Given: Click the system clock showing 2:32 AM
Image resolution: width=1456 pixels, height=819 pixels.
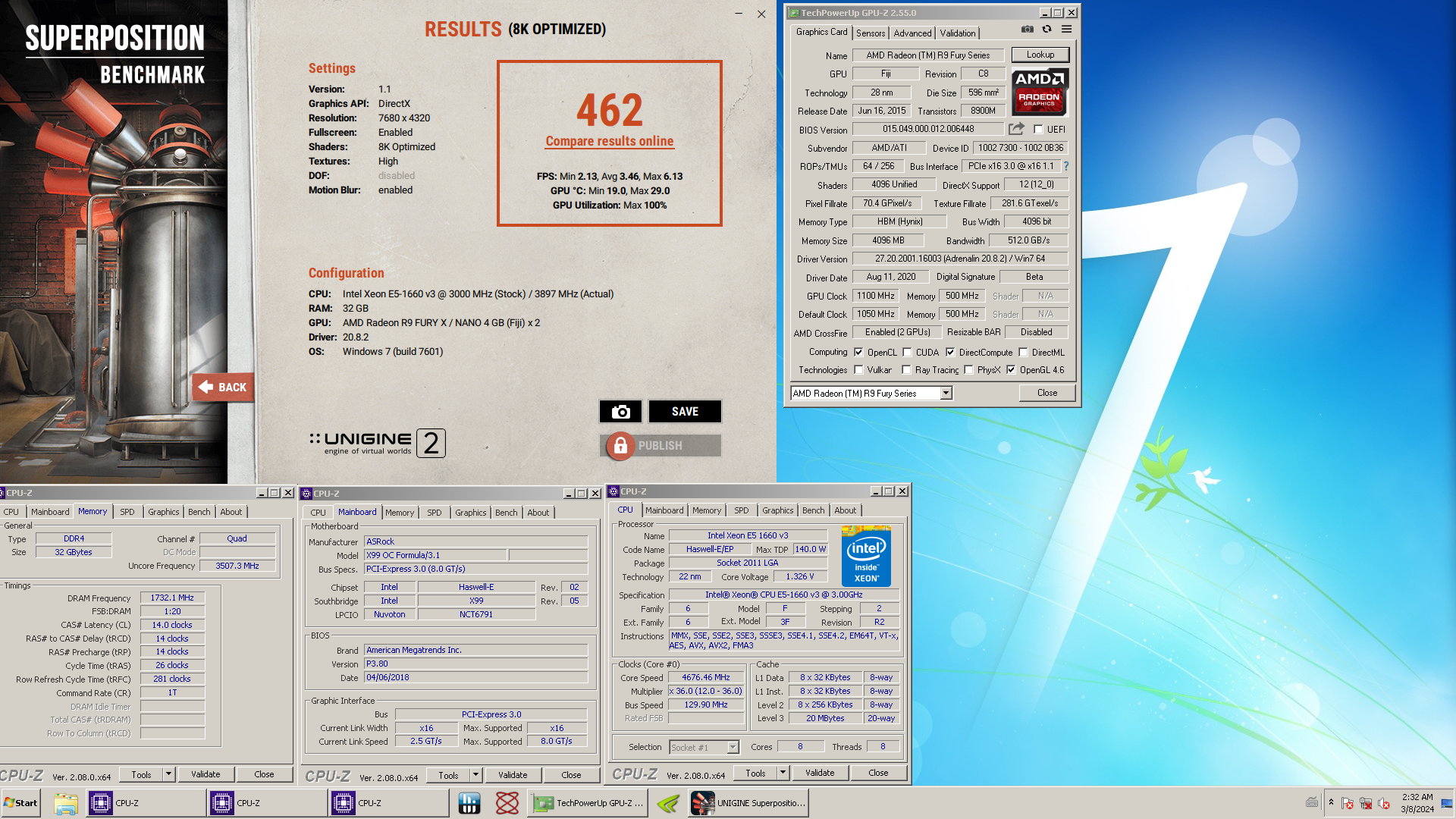Looking at the screenshot, I should [x=1417, y=803].
